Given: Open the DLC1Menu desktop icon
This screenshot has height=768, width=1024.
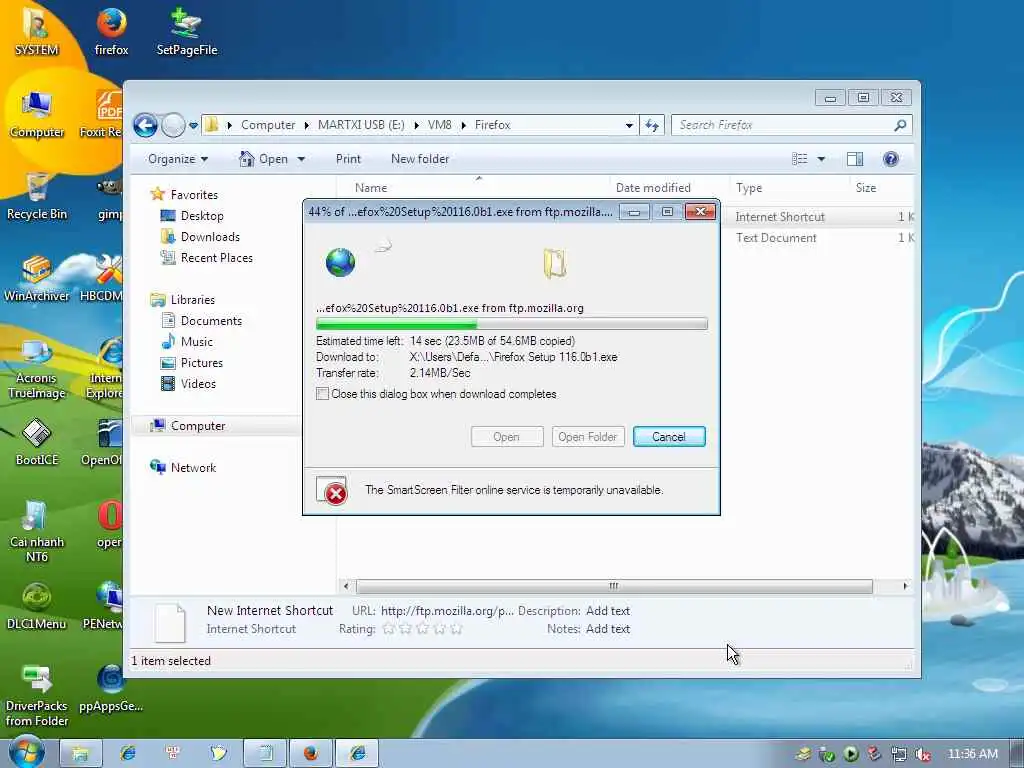Looking at the screenshot, I should 37,607.
